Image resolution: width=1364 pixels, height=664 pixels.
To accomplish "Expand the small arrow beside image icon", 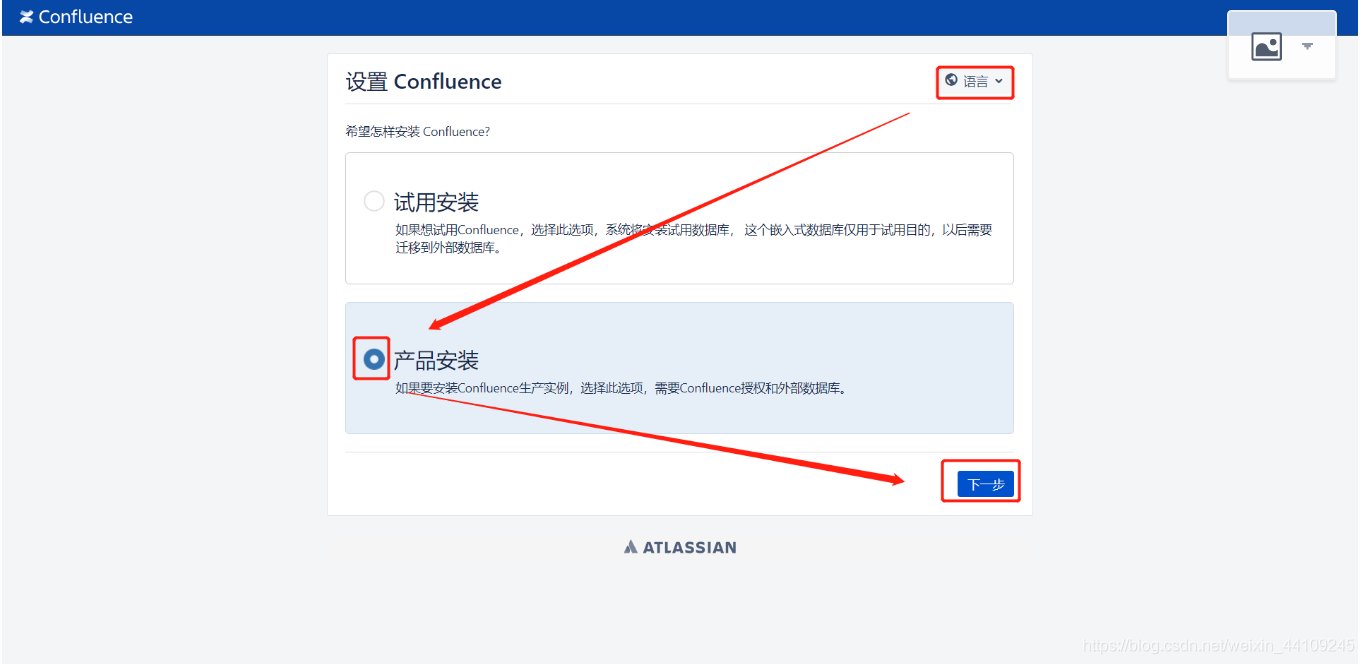I will 1307,46.
